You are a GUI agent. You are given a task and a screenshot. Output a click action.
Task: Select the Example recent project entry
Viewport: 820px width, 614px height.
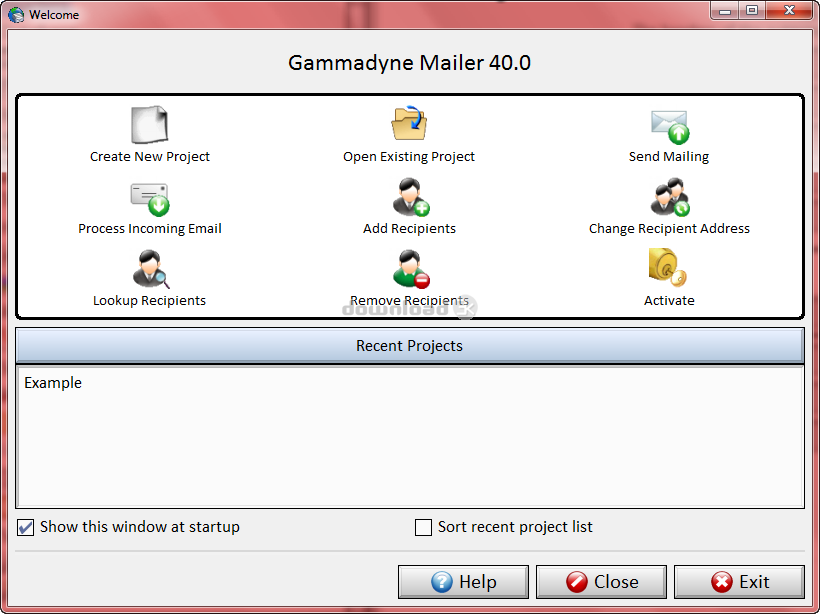click(53, 383)
